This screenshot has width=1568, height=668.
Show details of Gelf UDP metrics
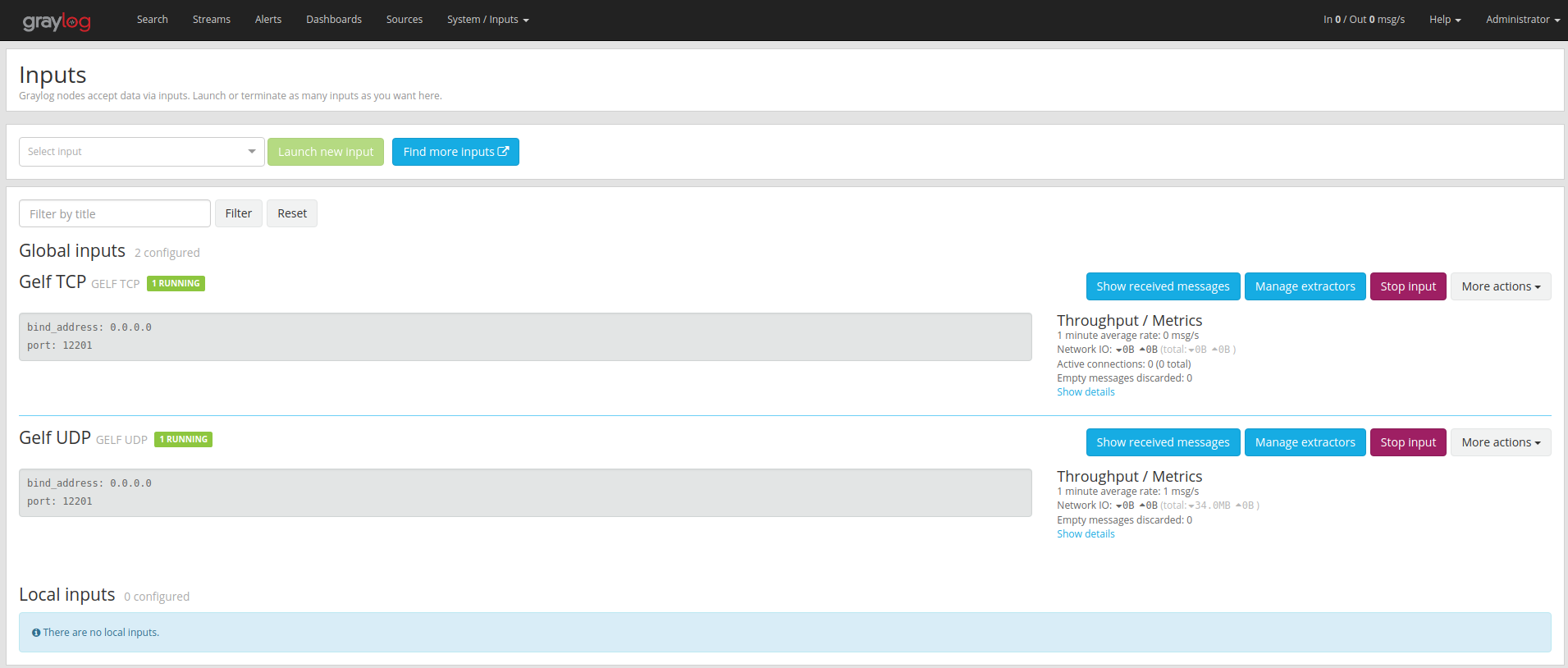point(1086,534)
